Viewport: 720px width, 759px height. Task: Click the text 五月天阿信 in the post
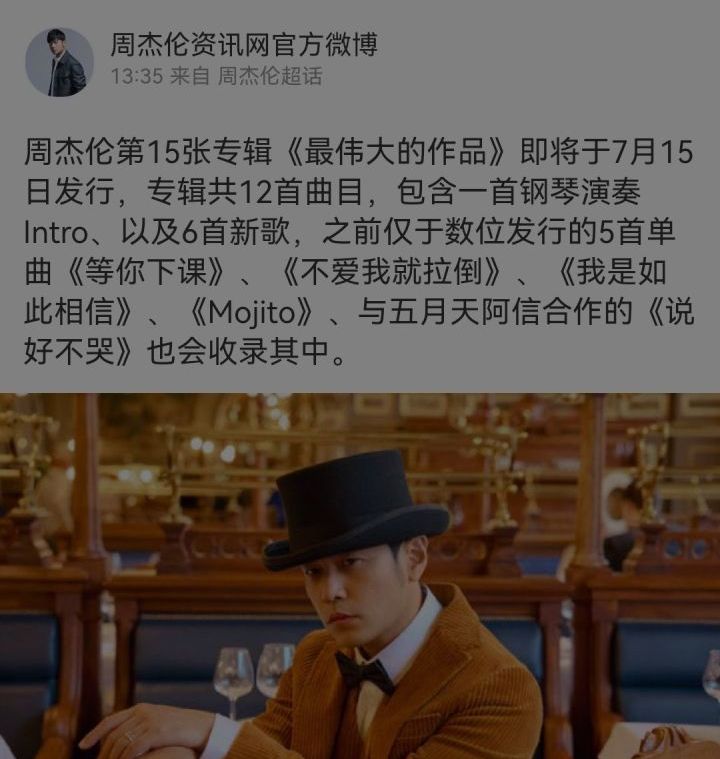465,312
